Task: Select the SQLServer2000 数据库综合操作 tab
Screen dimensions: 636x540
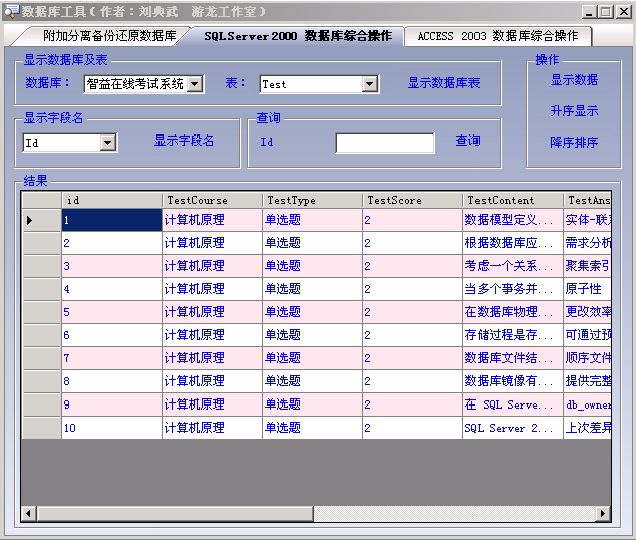Action: click(297, 36)
